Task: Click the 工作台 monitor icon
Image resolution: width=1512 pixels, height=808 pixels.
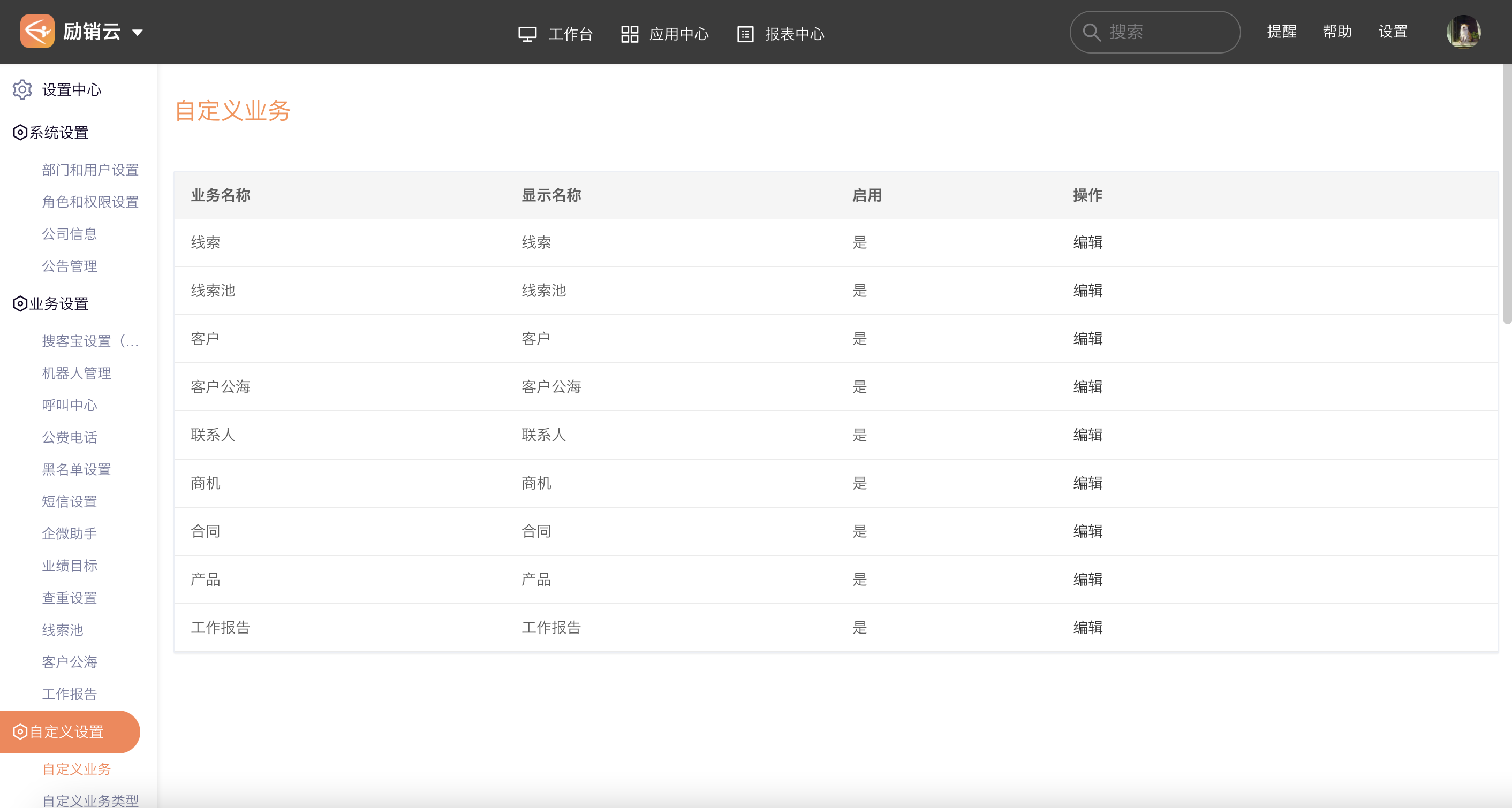Action: click(527, 34)
